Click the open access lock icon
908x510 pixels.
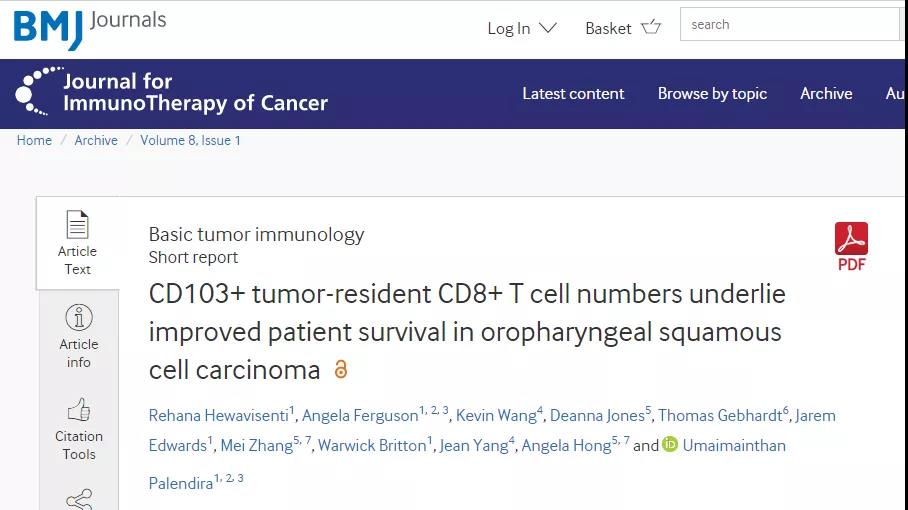341,369
